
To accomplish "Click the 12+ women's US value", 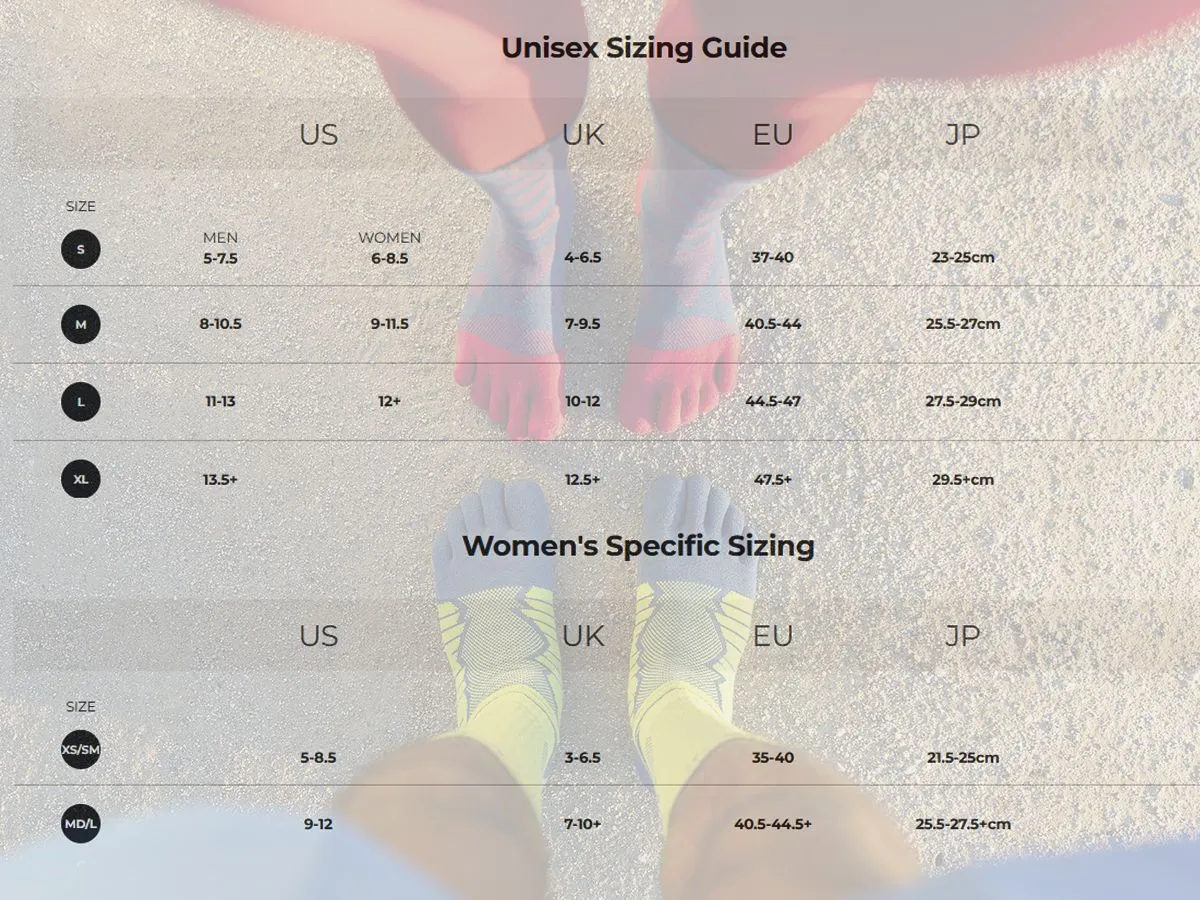I will coord(390,401).
